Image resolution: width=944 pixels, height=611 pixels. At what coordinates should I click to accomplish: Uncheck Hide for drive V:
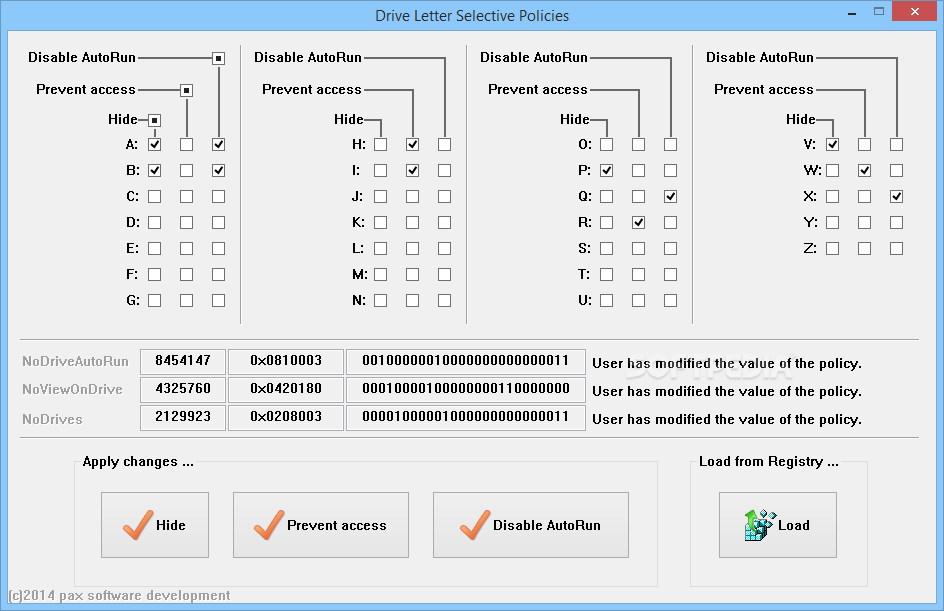[833, 144]
